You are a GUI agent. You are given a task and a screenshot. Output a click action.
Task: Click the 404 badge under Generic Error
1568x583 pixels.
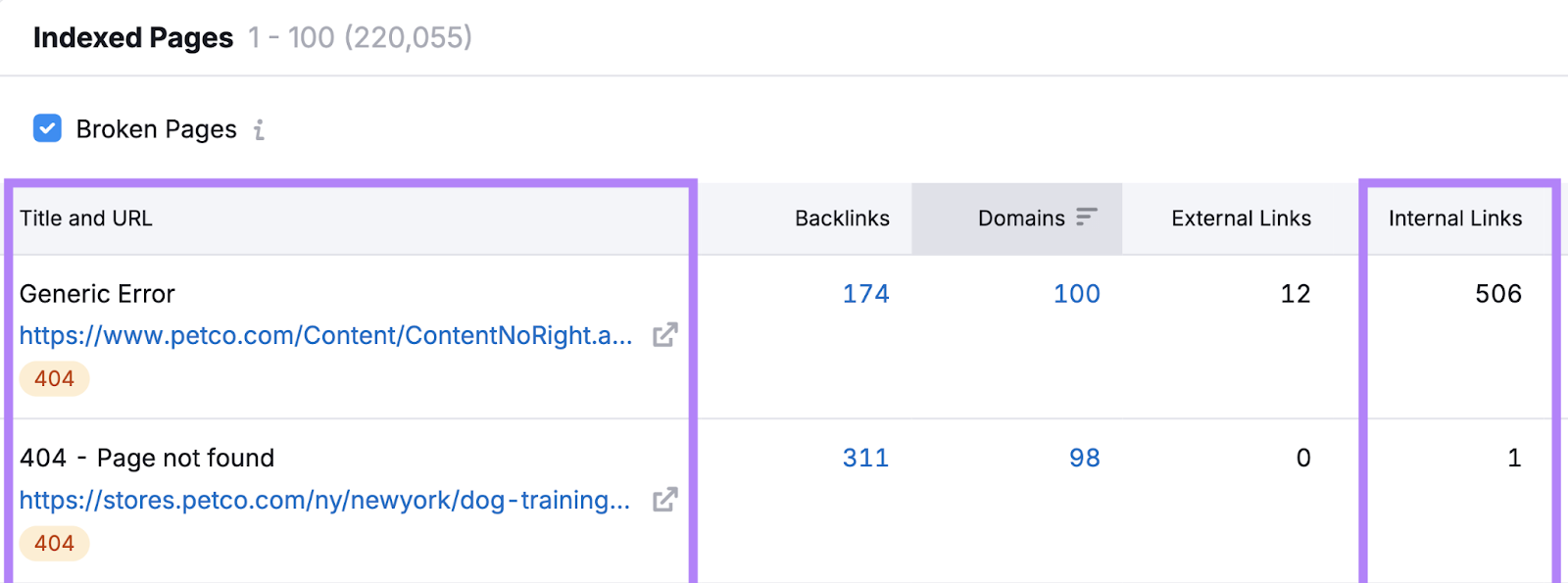click(x=54, y=378)
